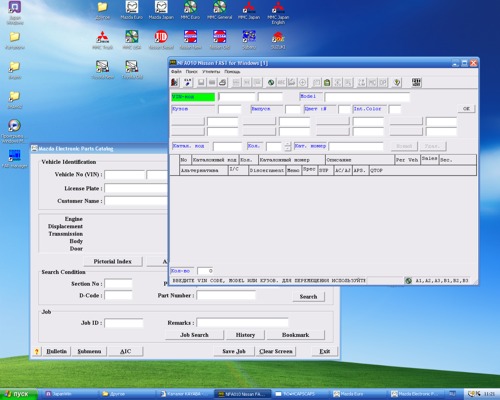Open the Subaru desktop shortcut
The width and height of the screenshot is (500, 400).
249,40
